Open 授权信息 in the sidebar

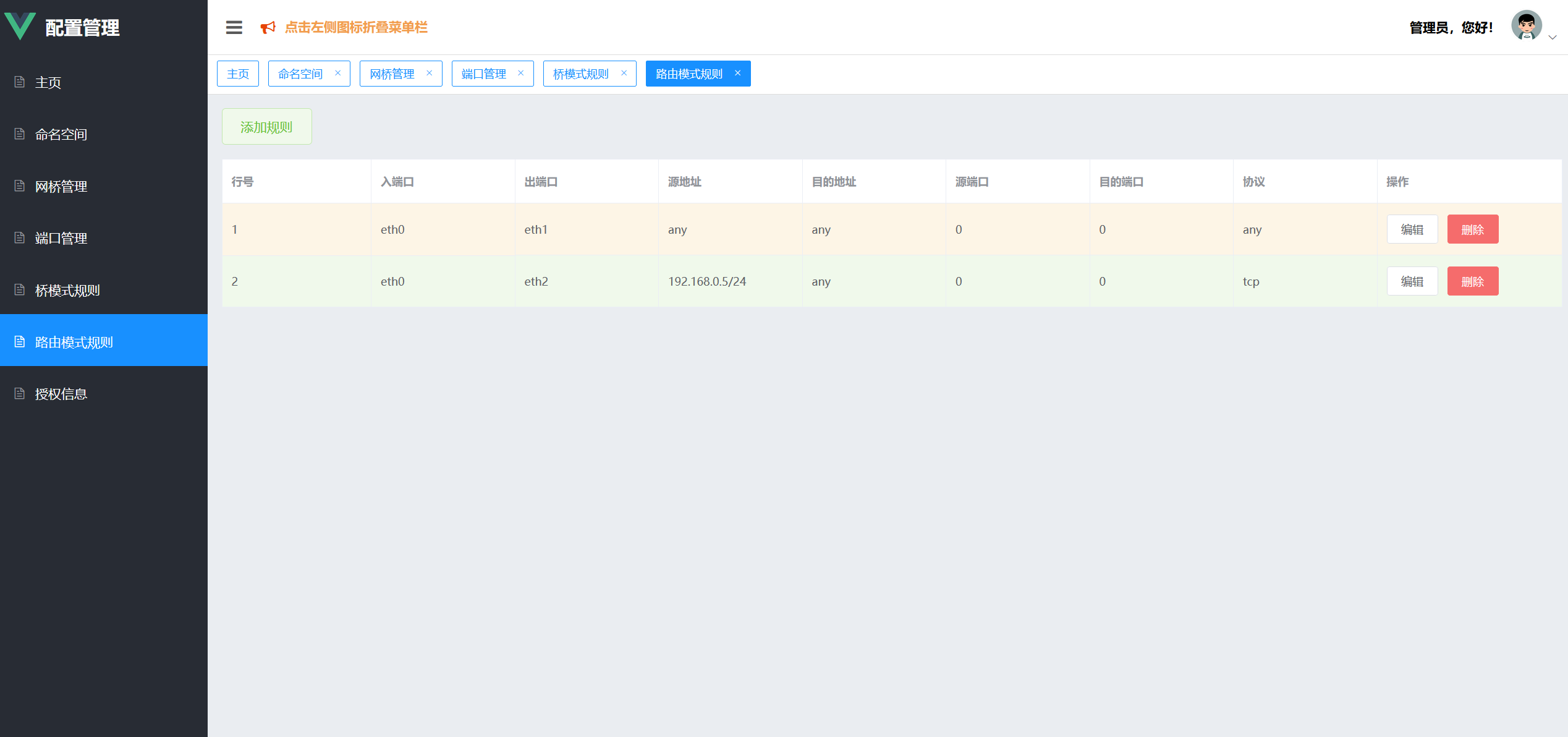tap(61, 394)
